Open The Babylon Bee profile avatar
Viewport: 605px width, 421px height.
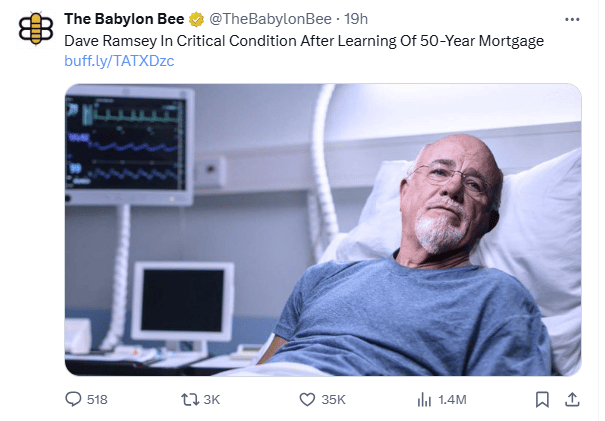(x=36, y=28)
